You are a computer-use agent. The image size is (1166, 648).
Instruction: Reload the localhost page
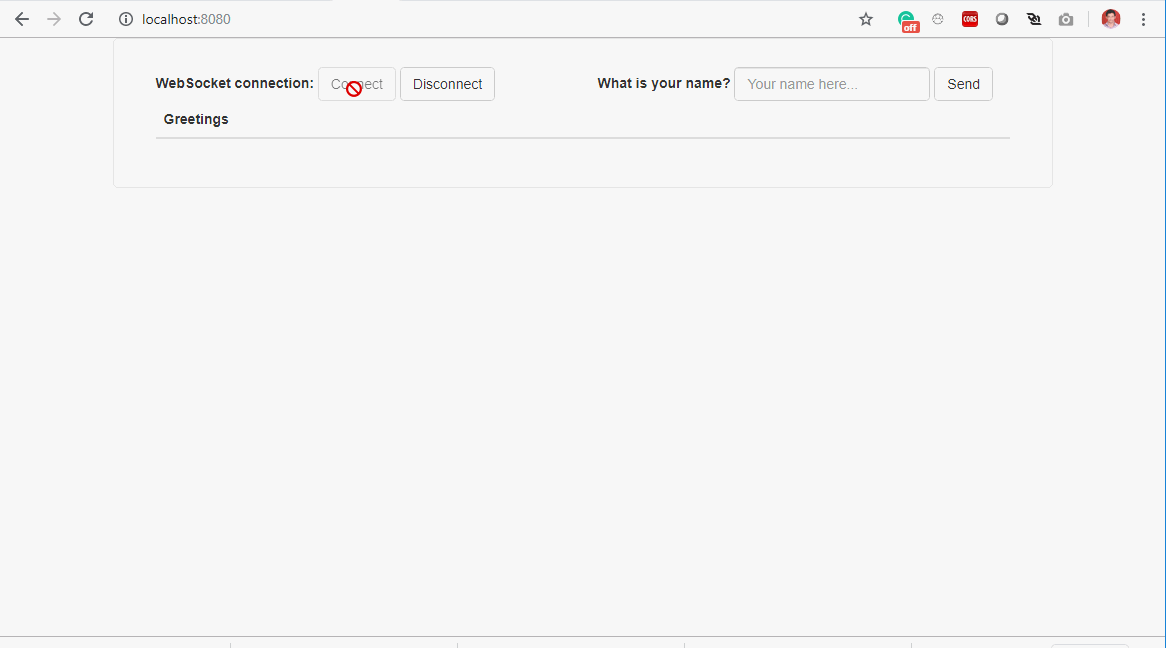(x=86, y=19)
